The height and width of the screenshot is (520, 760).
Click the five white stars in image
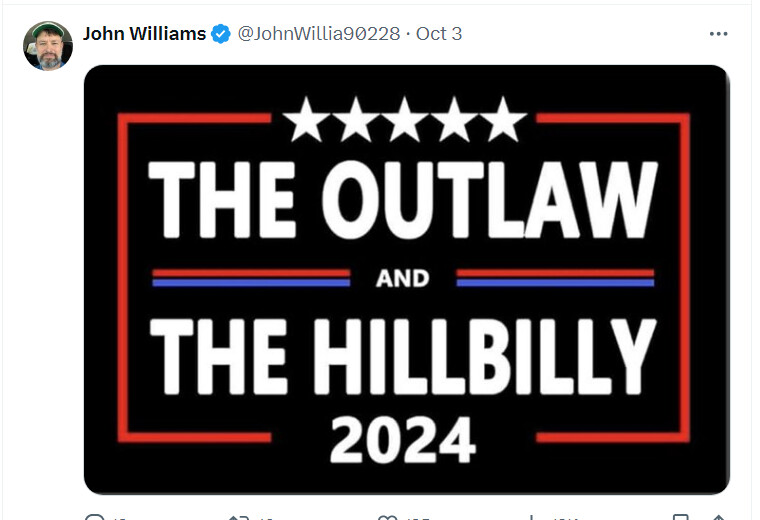pyautogui.click(x=404, y=119)
